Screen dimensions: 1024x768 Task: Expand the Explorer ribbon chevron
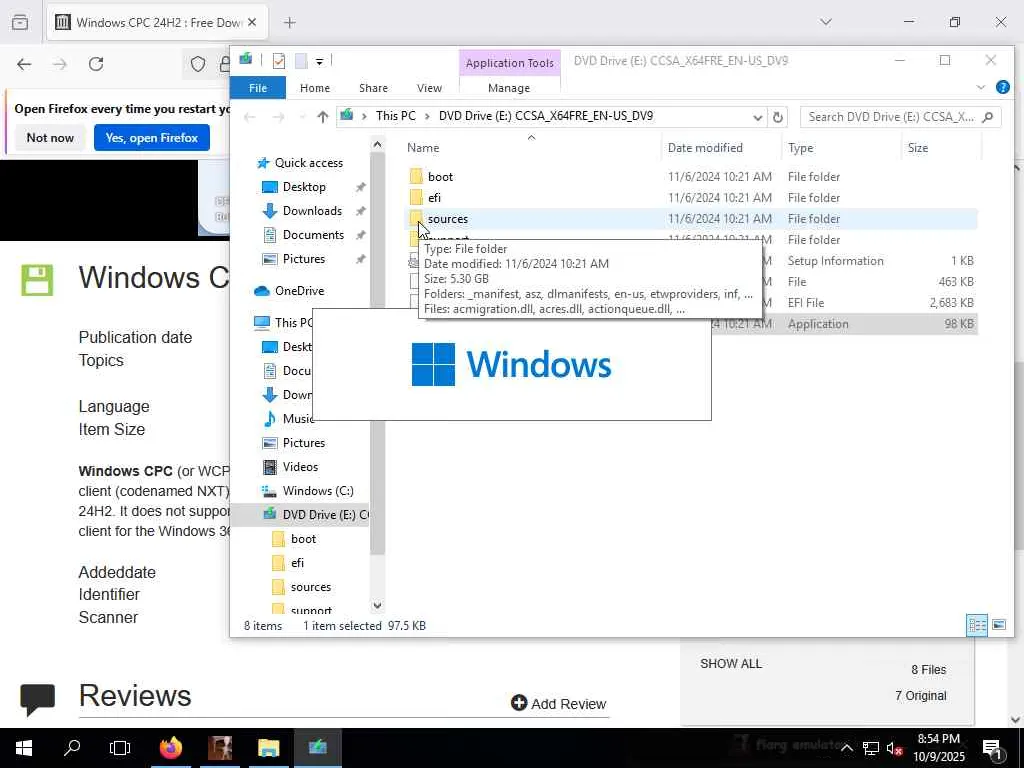pos(980,87)
